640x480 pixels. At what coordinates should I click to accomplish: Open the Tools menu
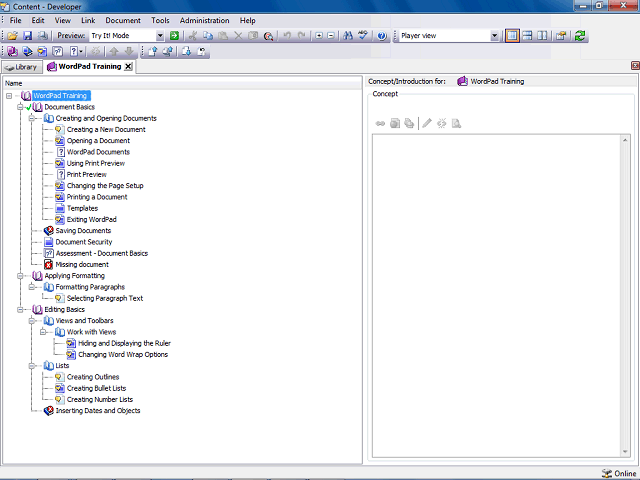pyautogui.click(x=160, y=20)
